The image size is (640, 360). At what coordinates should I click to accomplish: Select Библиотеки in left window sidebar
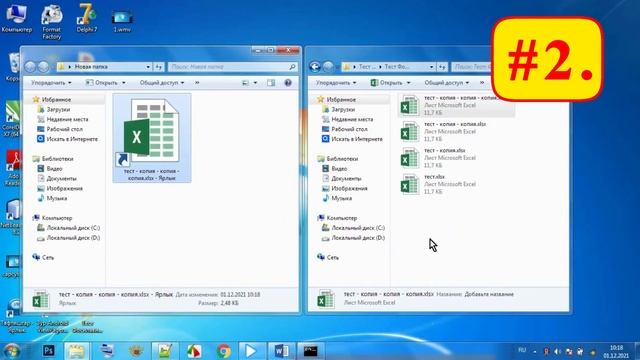[x=53, y=159]
